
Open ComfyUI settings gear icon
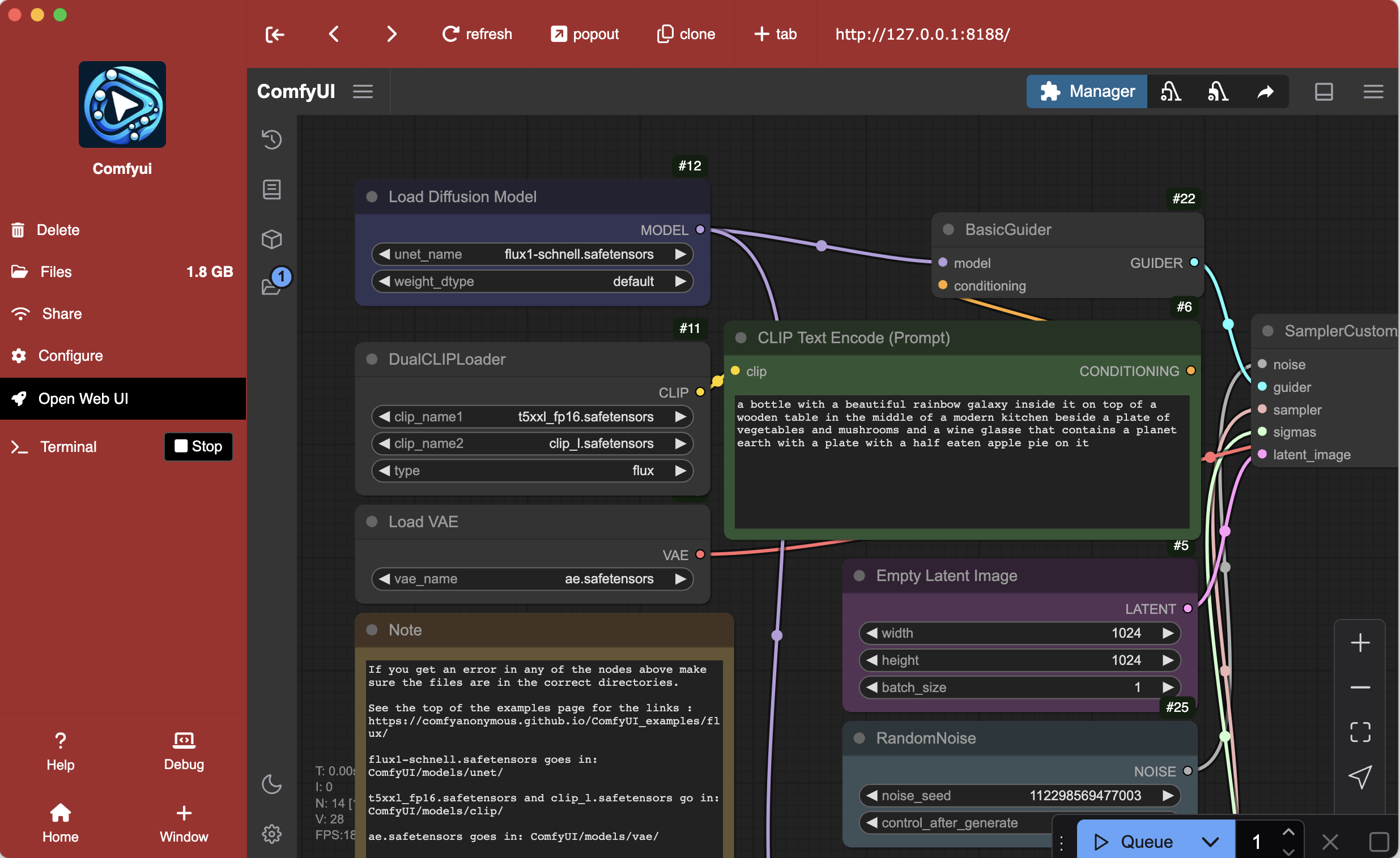271,834
